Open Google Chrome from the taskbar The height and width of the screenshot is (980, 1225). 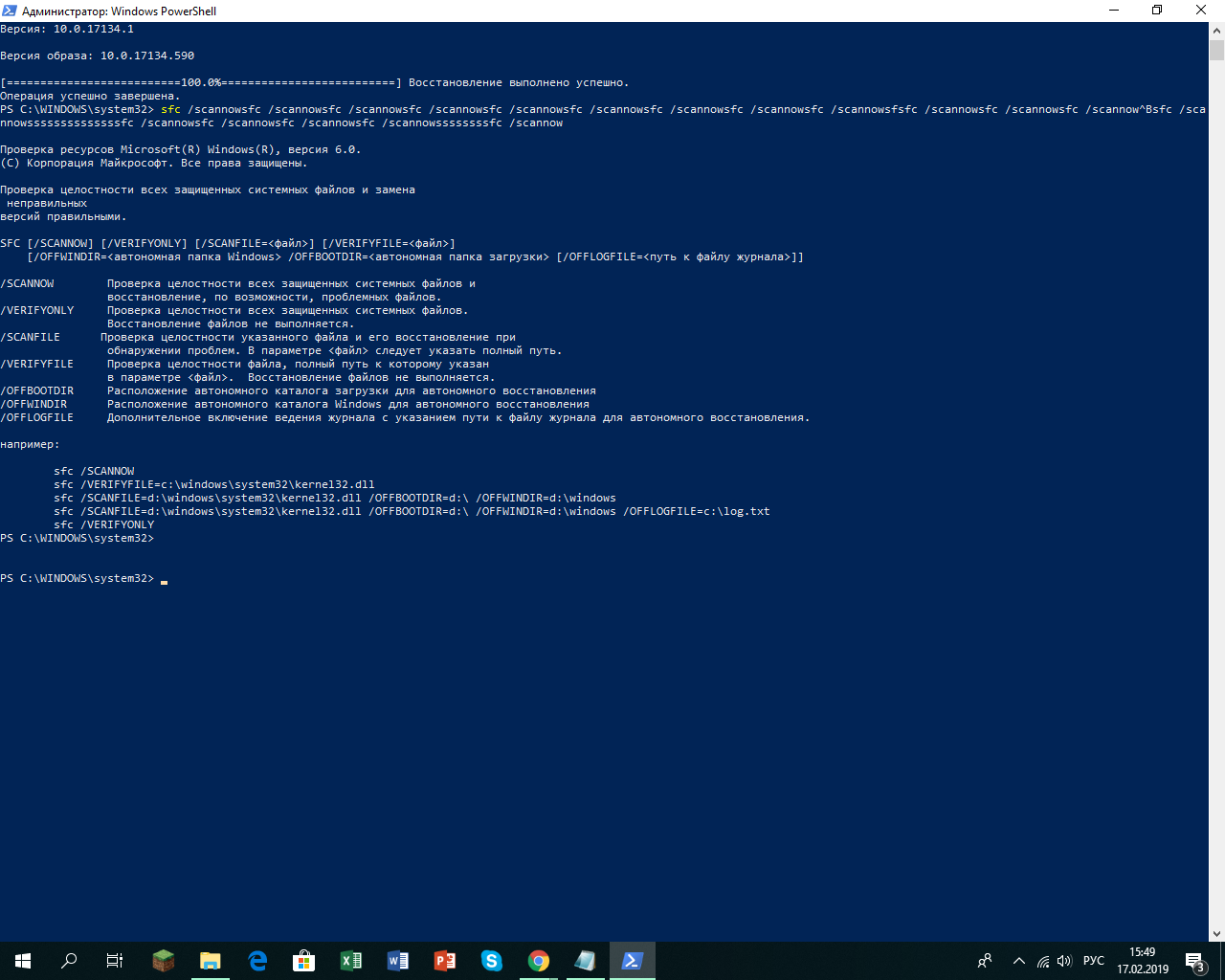[539, 961]
